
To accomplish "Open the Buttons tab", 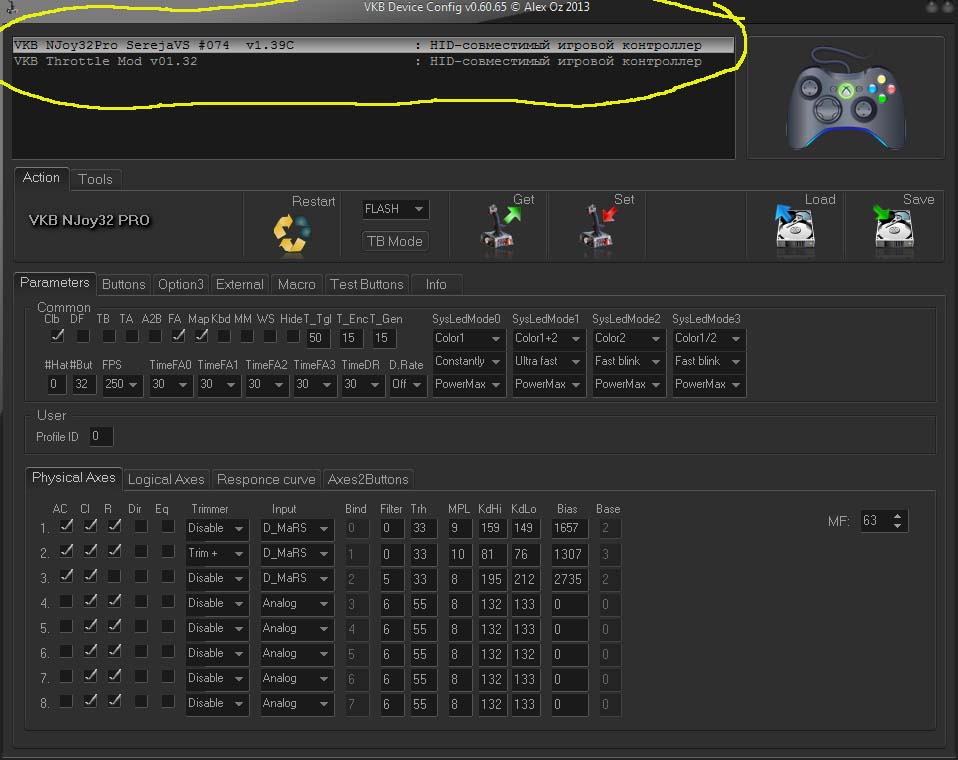I will pyautogui.click(x=124, y=284).
